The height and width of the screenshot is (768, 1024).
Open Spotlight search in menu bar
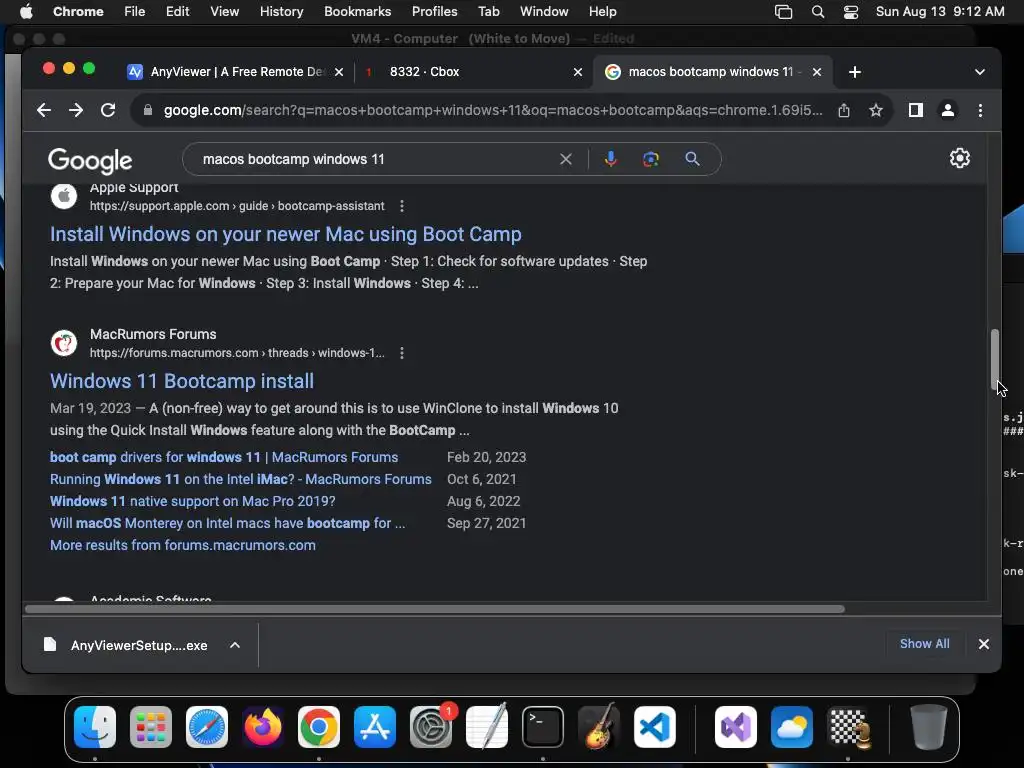click(818, 12)
